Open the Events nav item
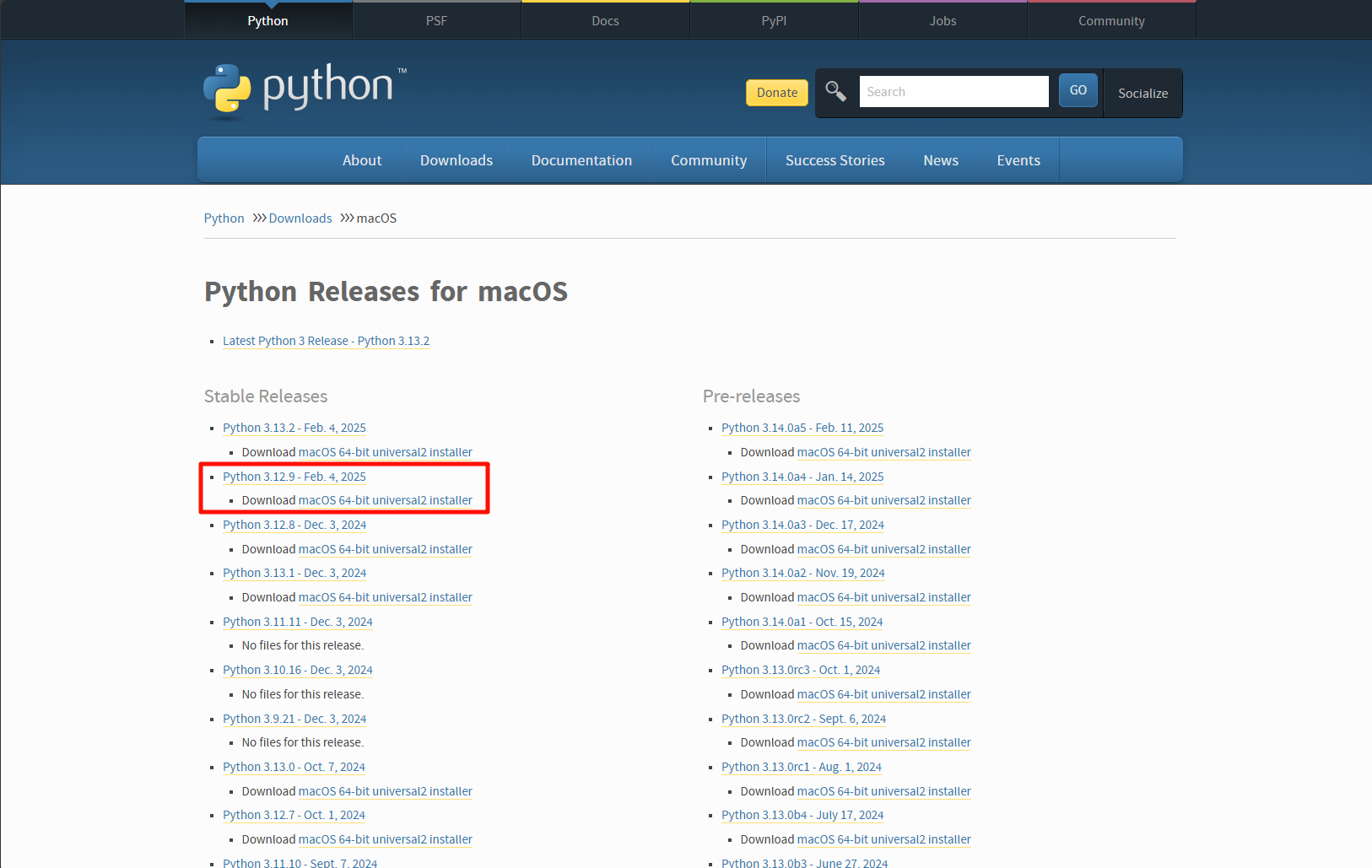Image resolution: width=1372 pixels, height=868 pixels. coord(1018,160)
